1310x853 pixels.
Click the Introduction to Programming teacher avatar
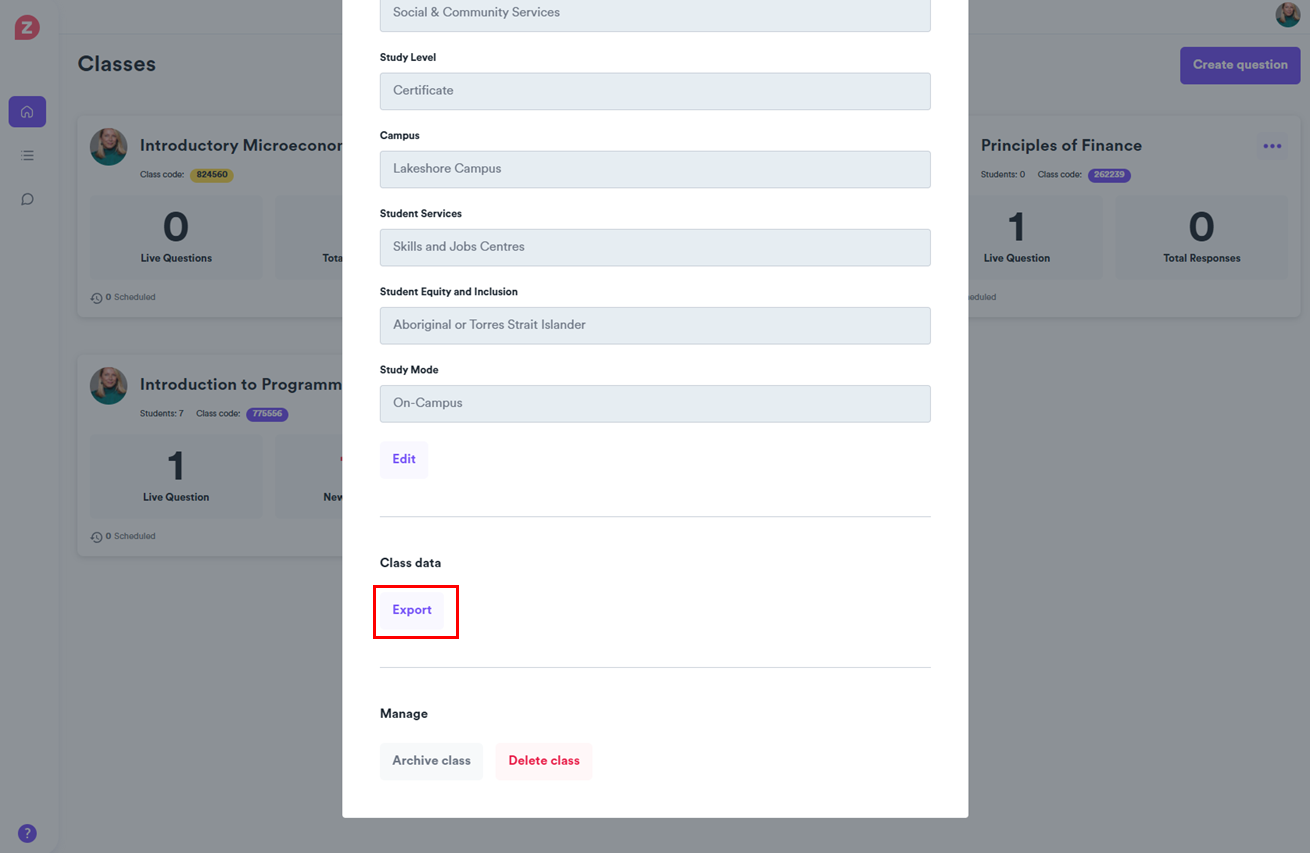(x=108, y=386)
